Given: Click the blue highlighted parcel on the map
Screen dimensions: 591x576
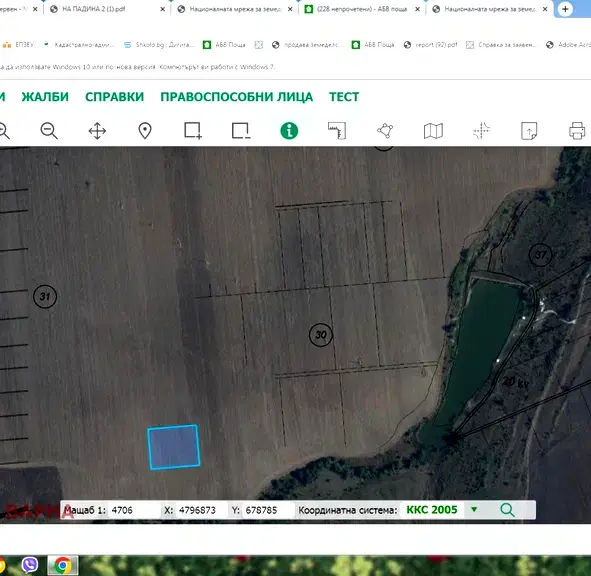Looking at the screenshot, I should (173, 447).
